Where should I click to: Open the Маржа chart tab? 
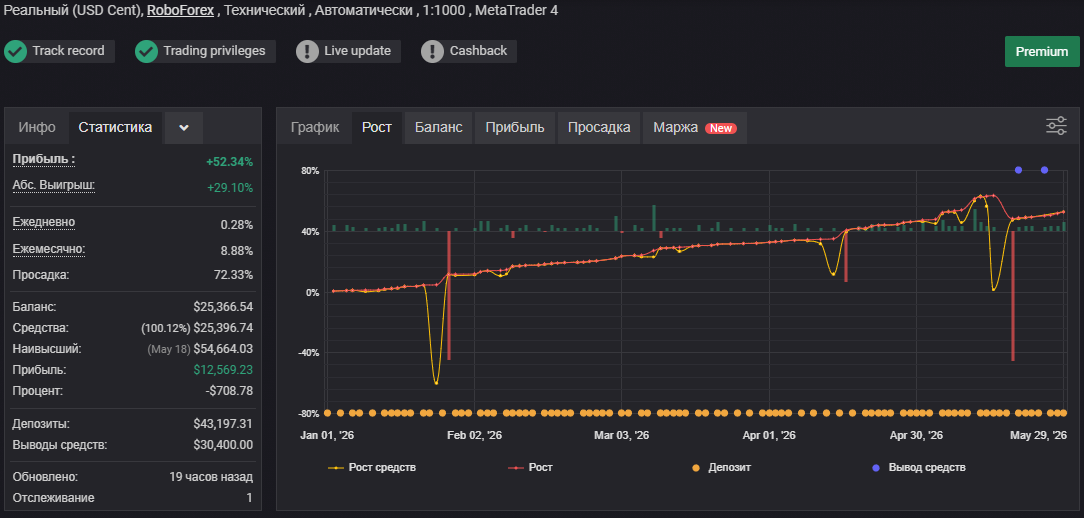[695, 127]
